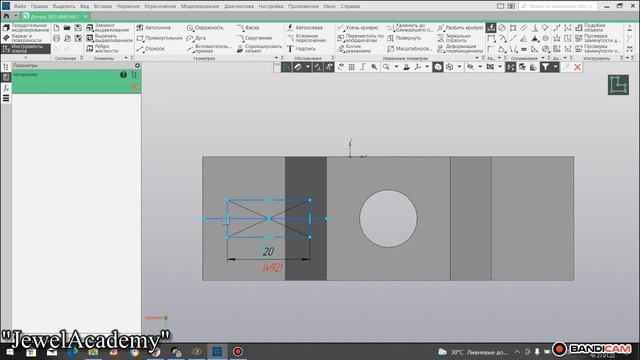Click Усечь кривую tool
Viewport: 640px width, 360px height.
(x=358, y=28)
